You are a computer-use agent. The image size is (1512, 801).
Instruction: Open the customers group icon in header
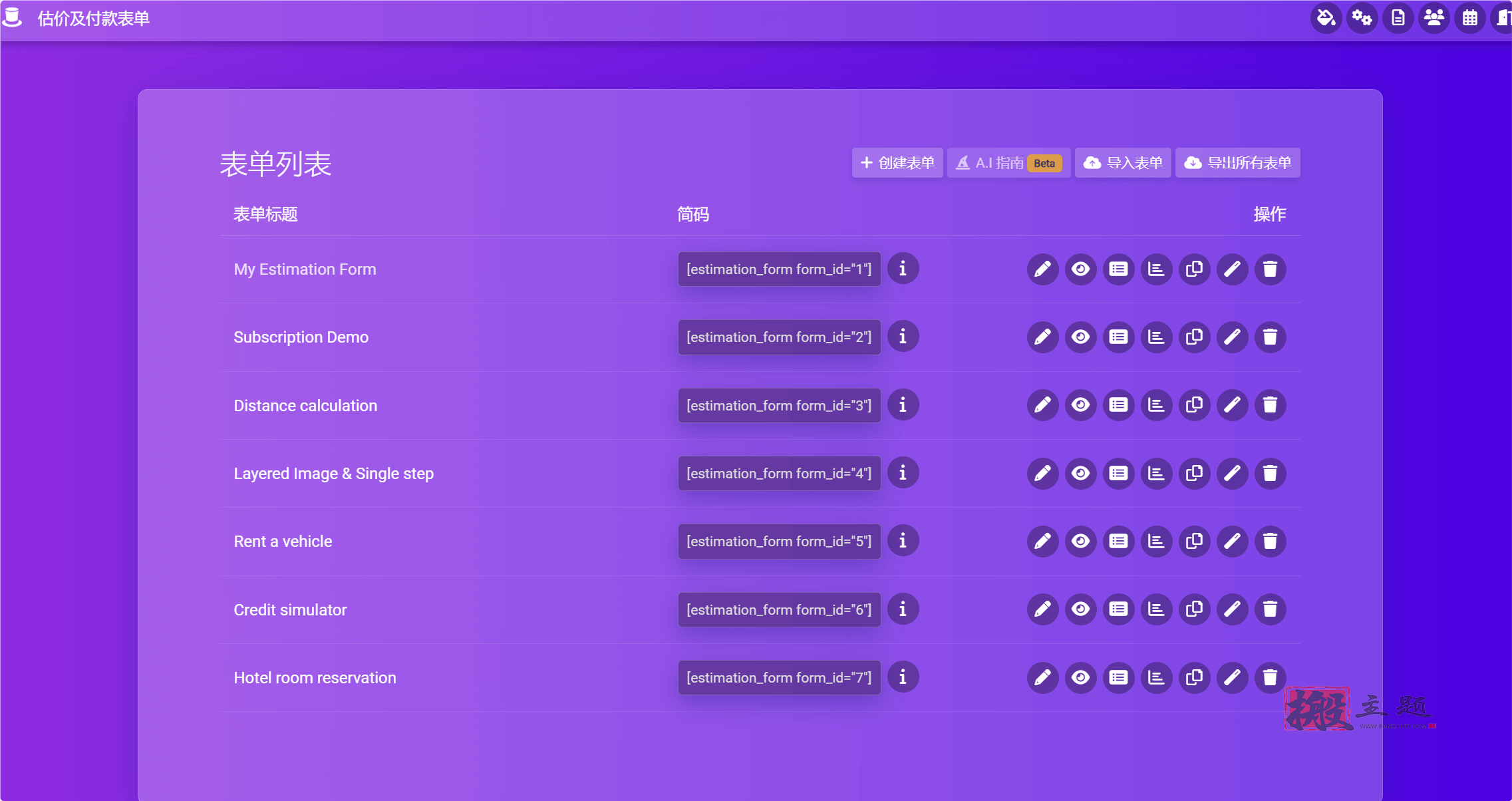1434,18
